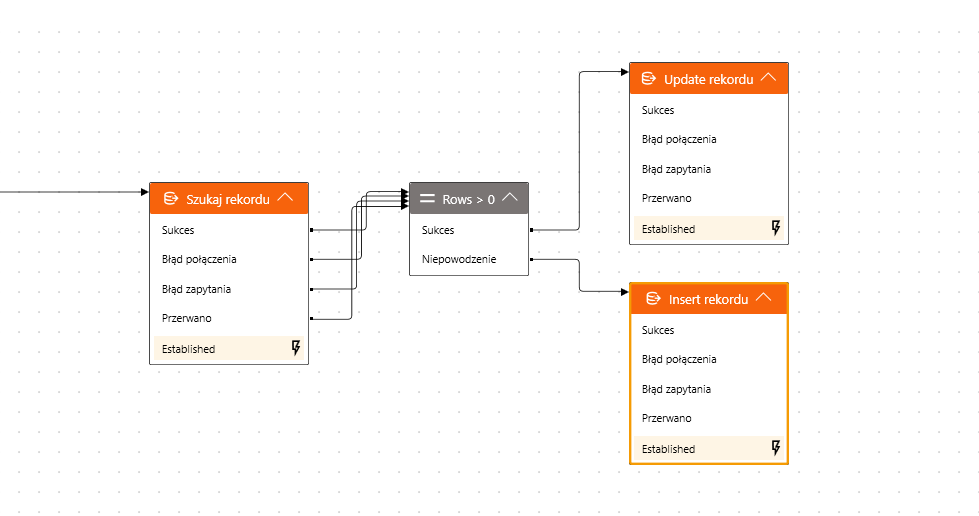Collapse the Rows > 0 condition node
Screen dimensions: 979x516
click(510, 198)
